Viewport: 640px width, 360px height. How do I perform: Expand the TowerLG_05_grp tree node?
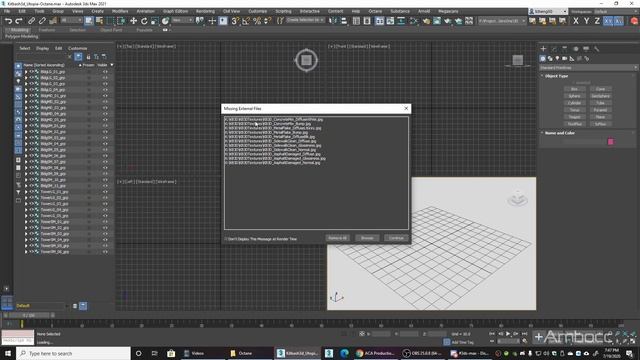point(26,216)
